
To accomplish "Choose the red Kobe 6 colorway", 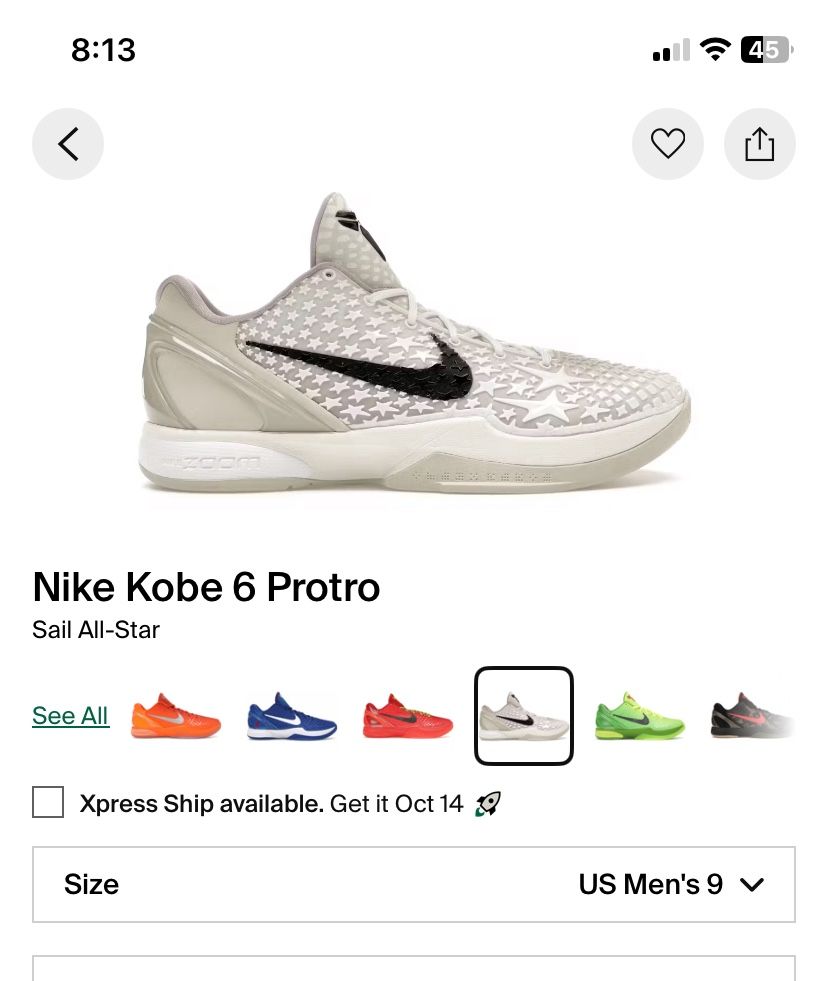I will (x=408, y=716).
